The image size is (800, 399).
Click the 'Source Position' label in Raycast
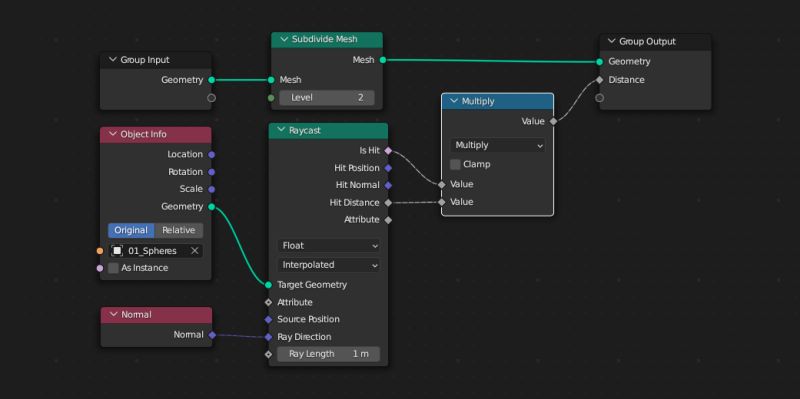pos(308,319)
